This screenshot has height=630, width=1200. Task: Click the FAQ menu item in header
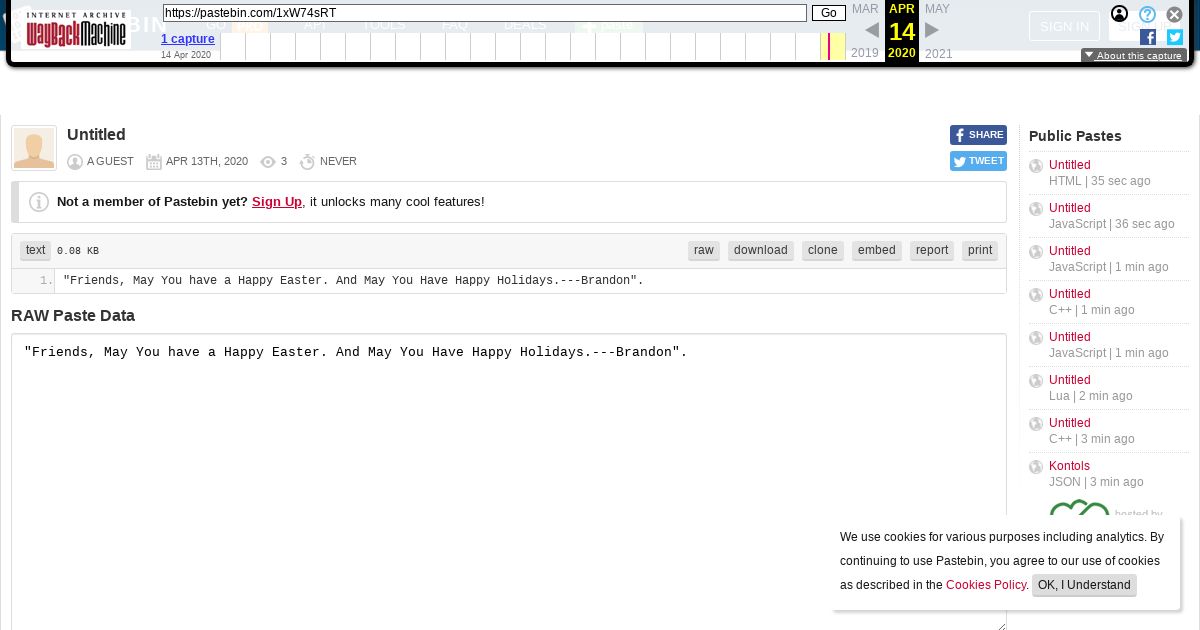coord(455,25)
